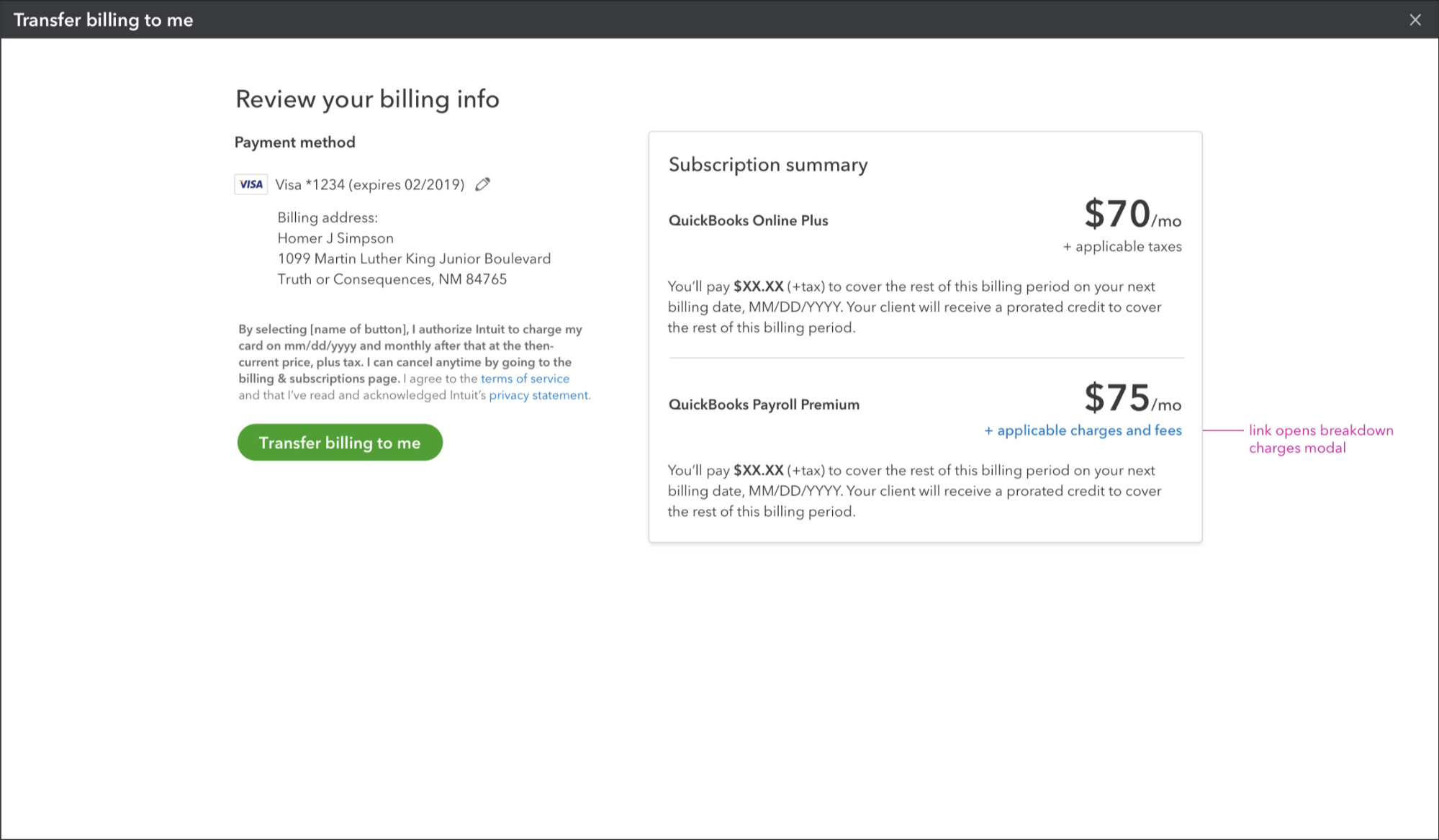This screenshot has width=1439, height=840.
Task: Click the Subscription summary heading
Action: tap(768, 165)
